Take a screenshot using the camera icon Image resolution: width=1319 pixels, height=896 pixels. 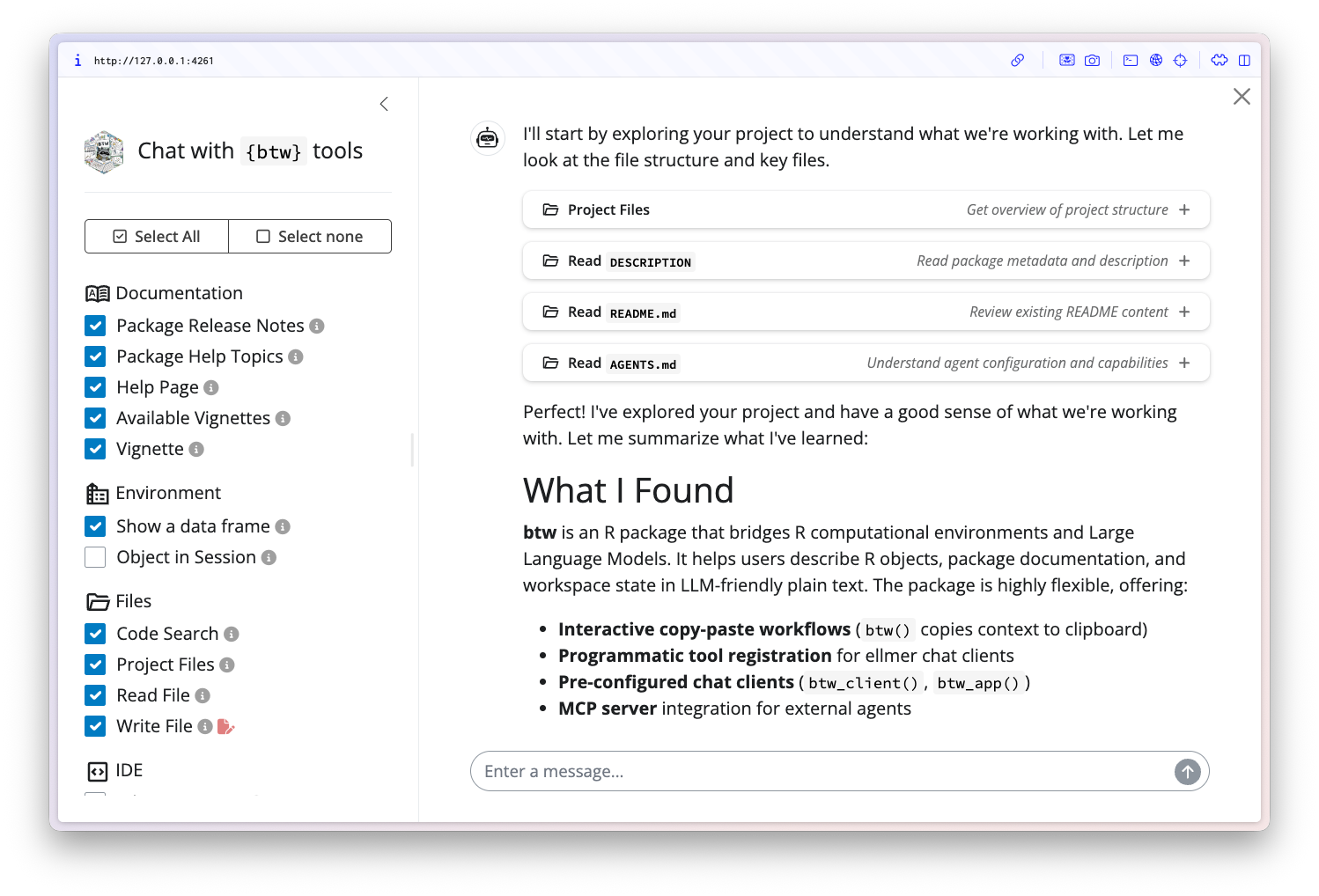pyautogui.click(x=1093, y=61)
